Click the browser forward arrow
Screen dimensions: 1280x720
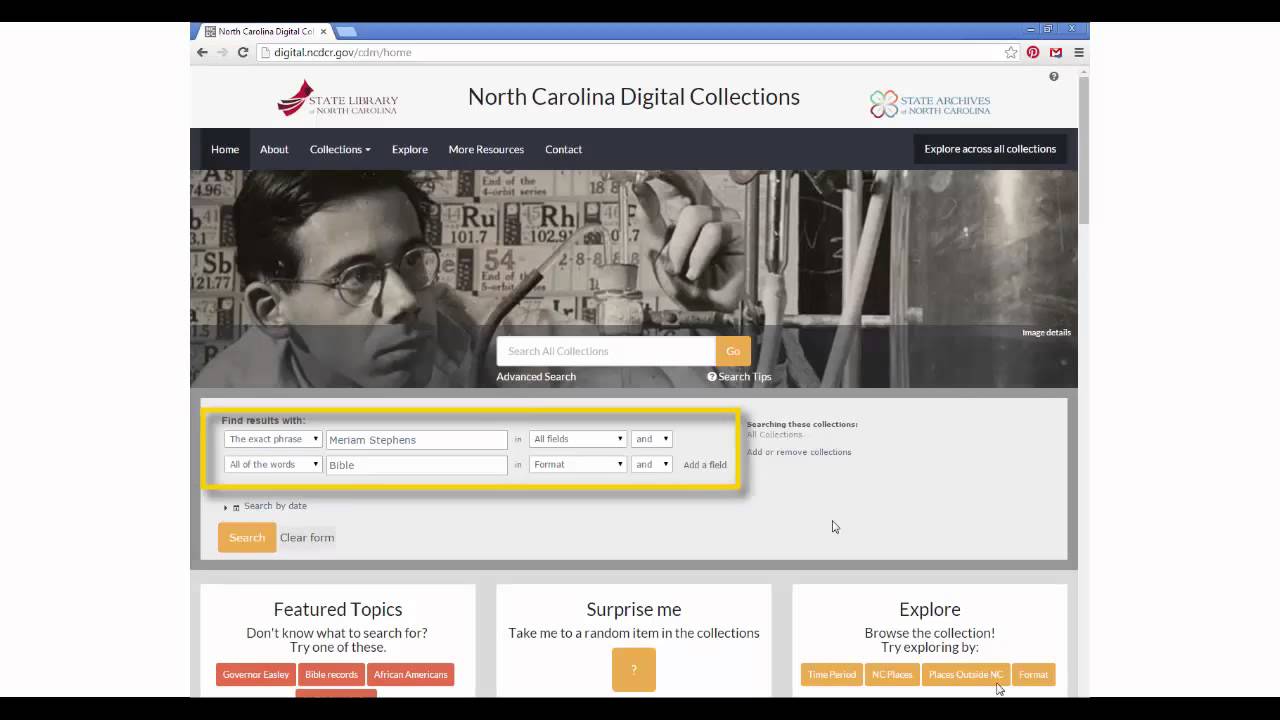point(222,52)
